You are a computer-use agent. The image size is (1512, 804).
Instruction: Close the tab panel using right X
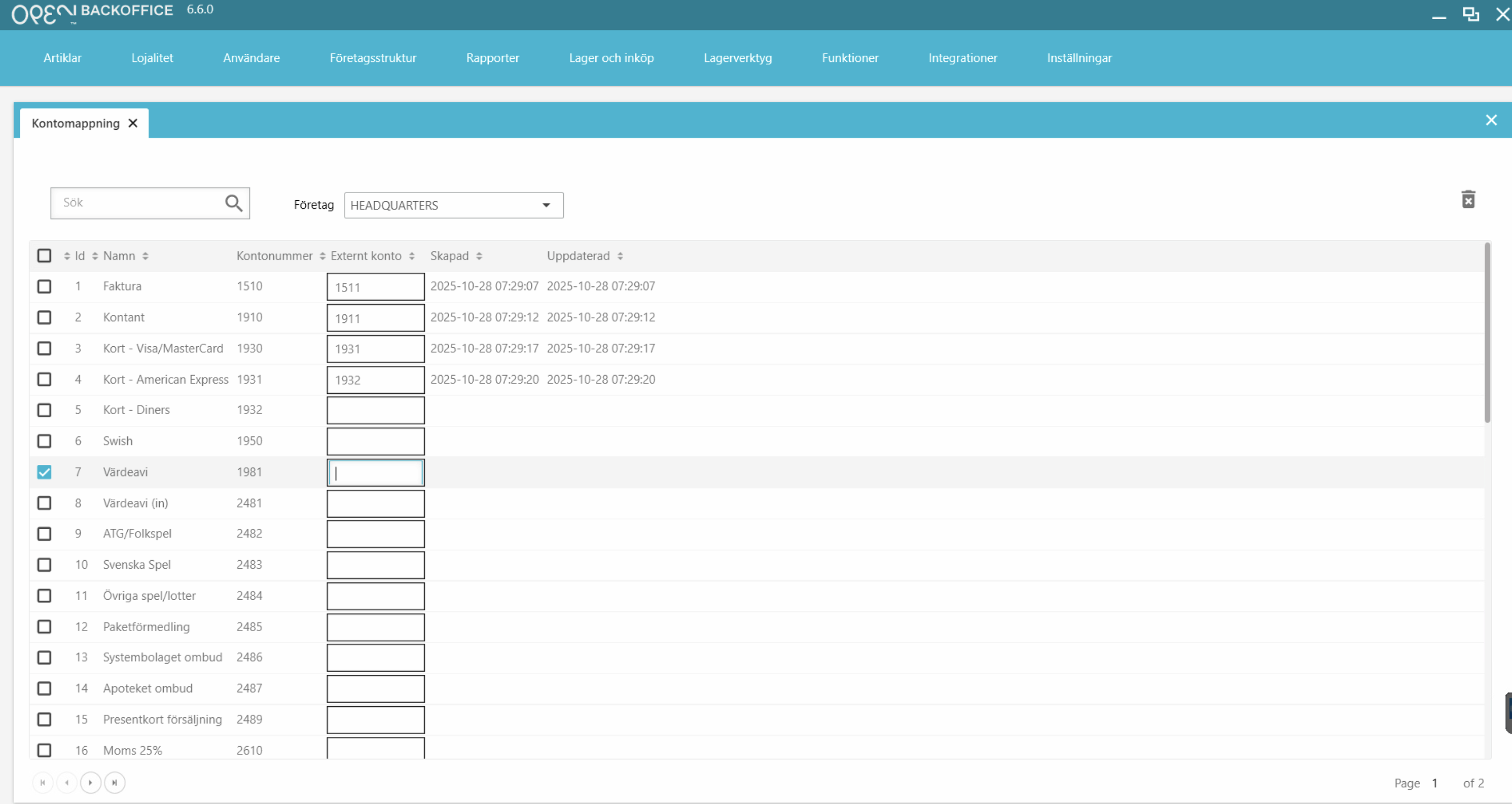(1491, 120)
